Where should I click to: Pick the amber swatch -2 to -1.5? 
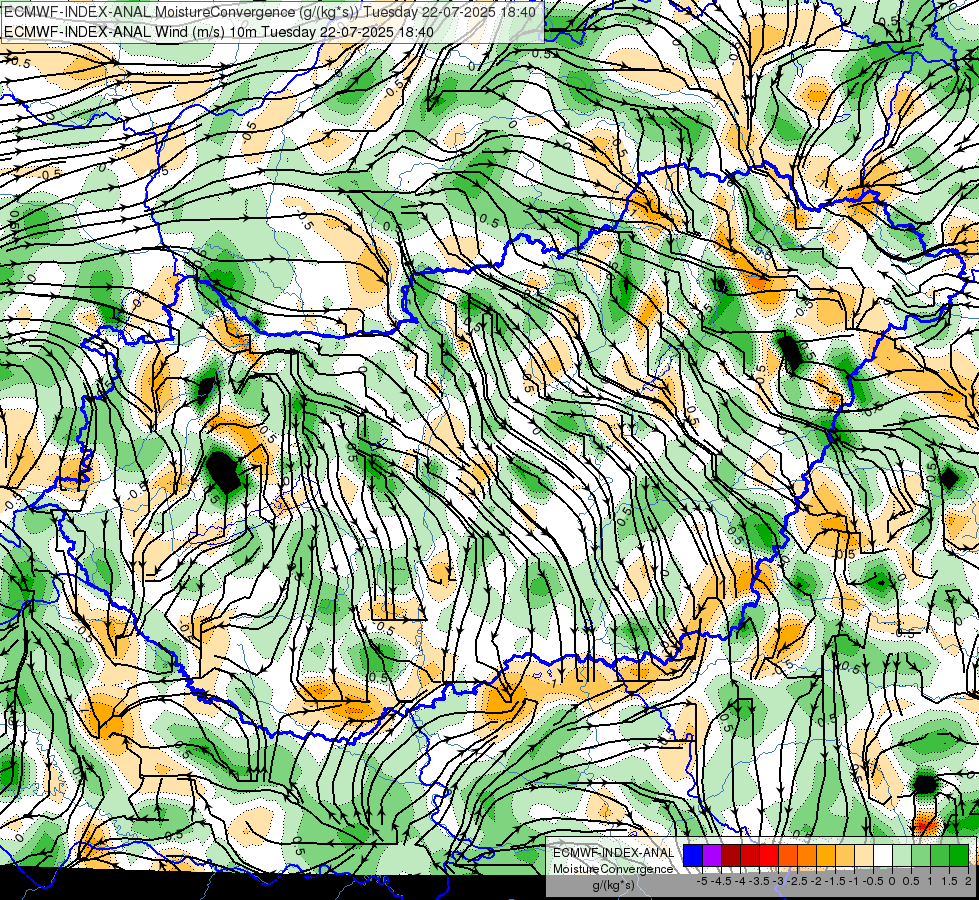coord(826,856)
